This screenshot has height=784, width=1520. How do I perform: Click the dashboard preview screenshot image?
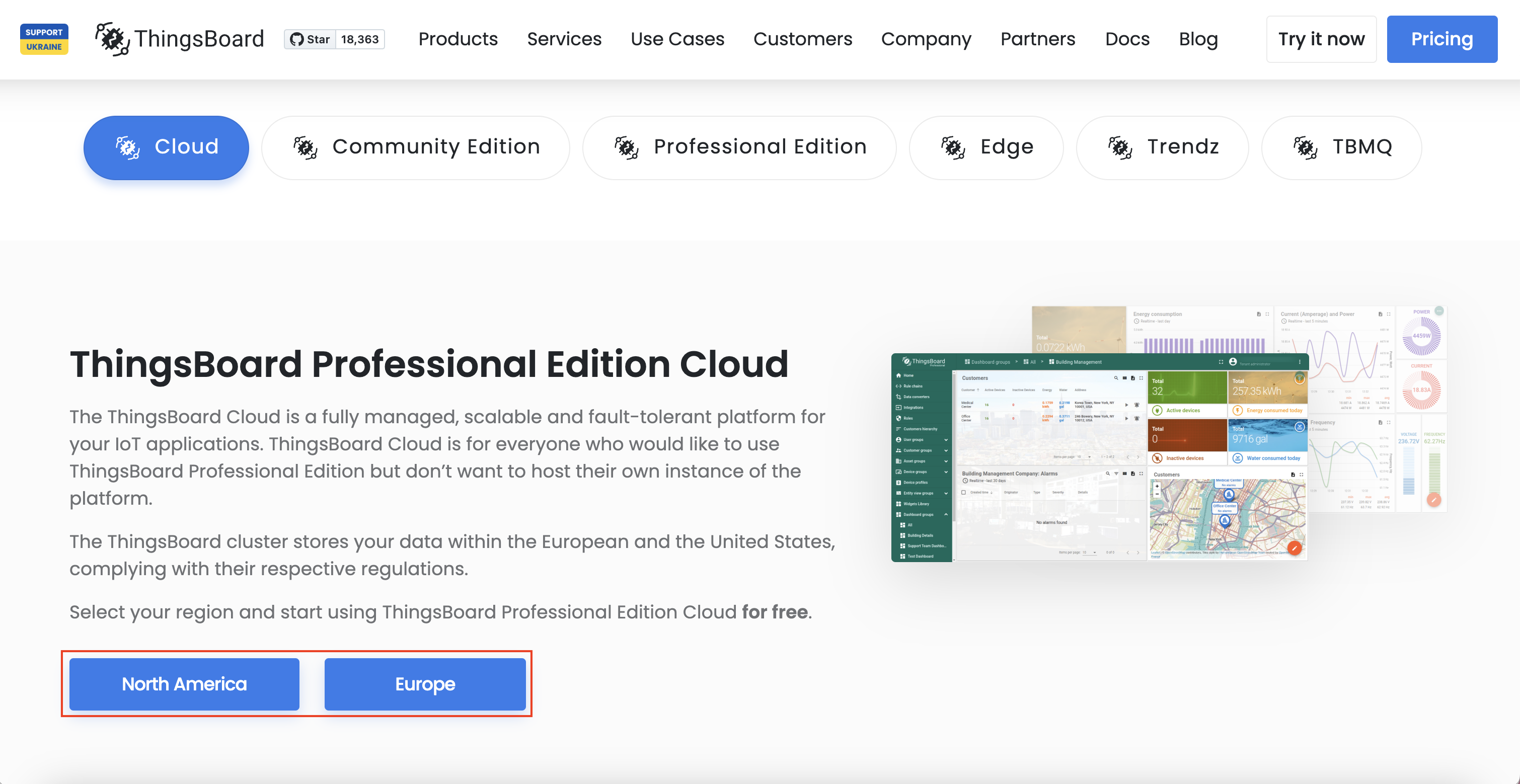[1169, 434]
